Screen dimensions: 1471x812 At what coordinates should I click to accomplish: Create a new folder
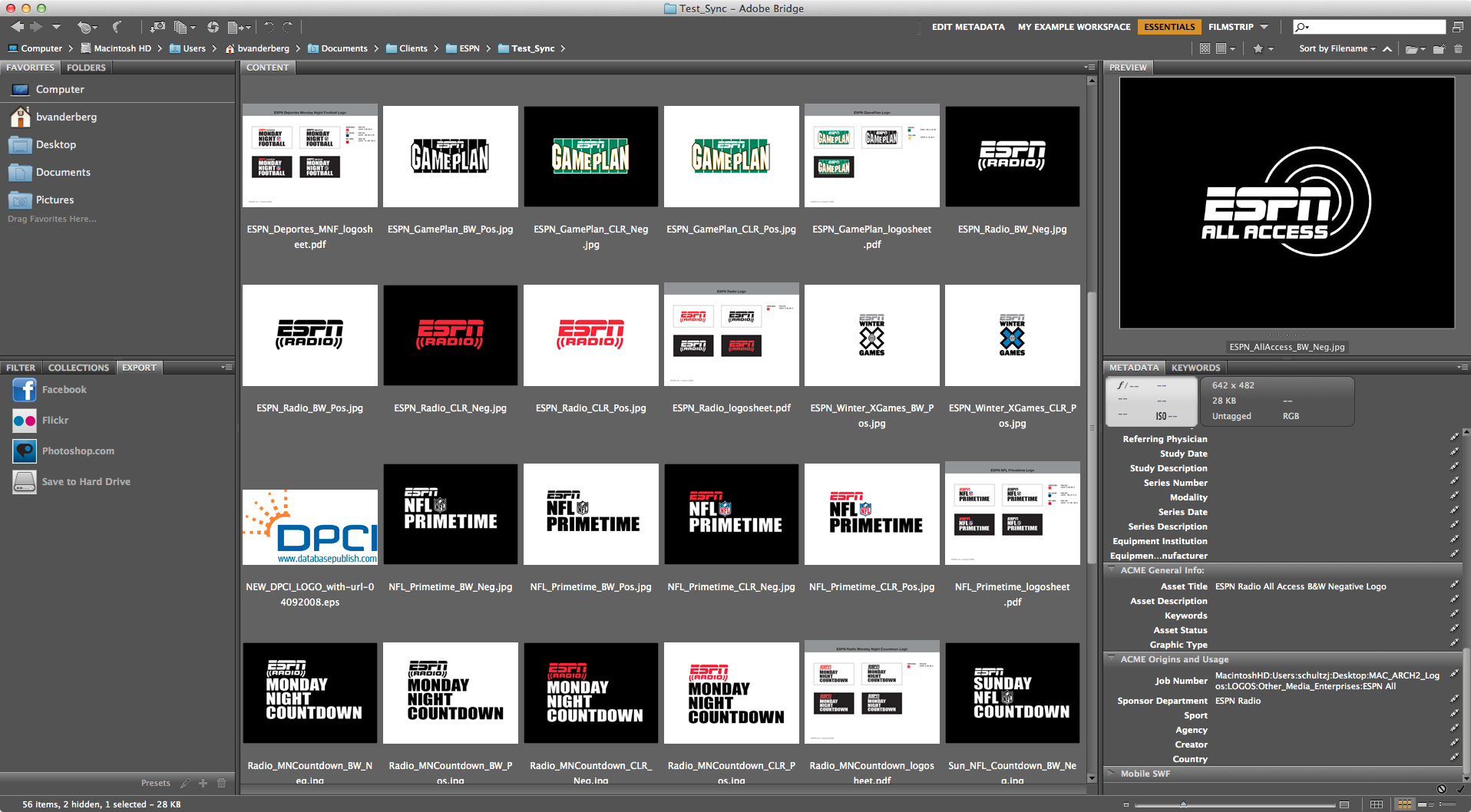pos(1439,48)
